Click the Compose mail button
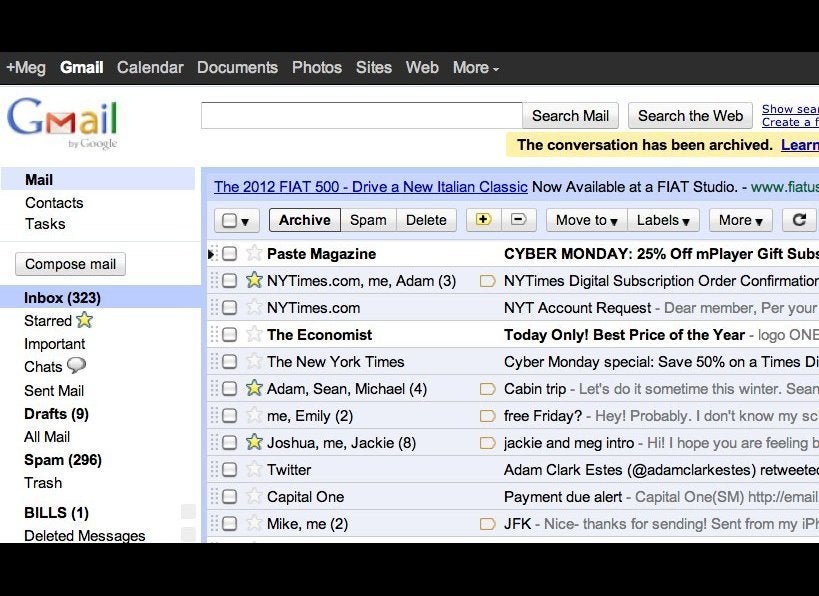819x596 pixels. [x=71, y=264]
